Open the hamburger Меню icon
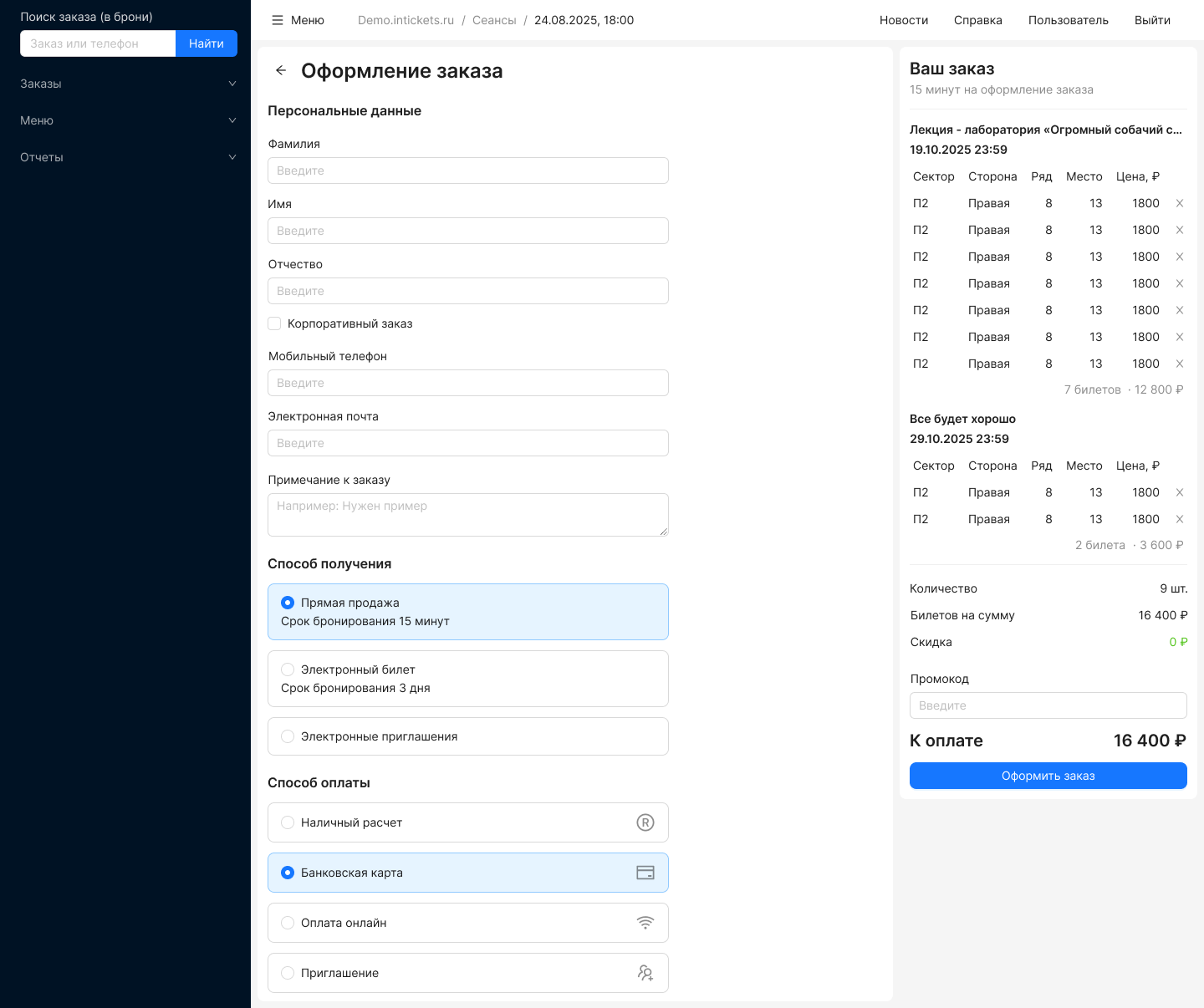Viewport: 1204px width, 1008px height. [x=278, y=20]
